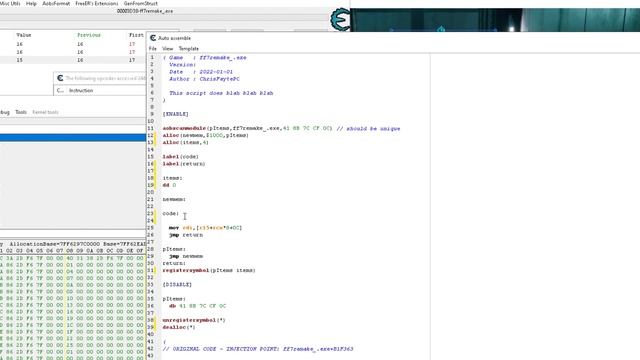The width and height of the screenshot is (640, 360).
Task: Click the First column header
Action: point(136,35)
